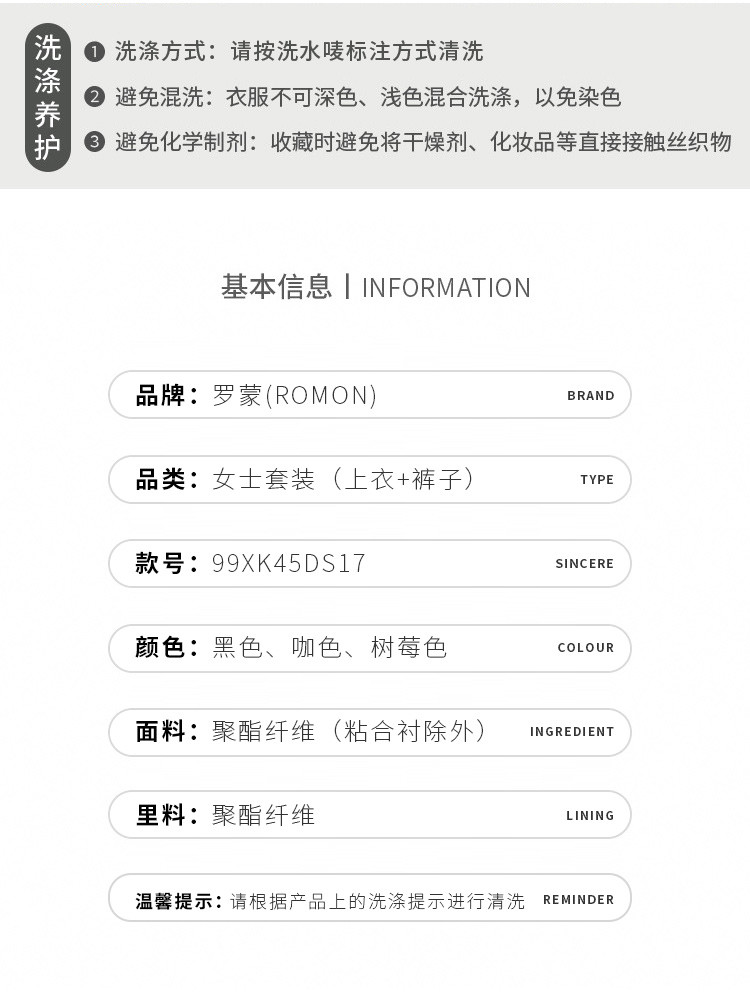The image size is (750, 1000).
Task: Select the INGREDIENT label
Action: [572, 731]
